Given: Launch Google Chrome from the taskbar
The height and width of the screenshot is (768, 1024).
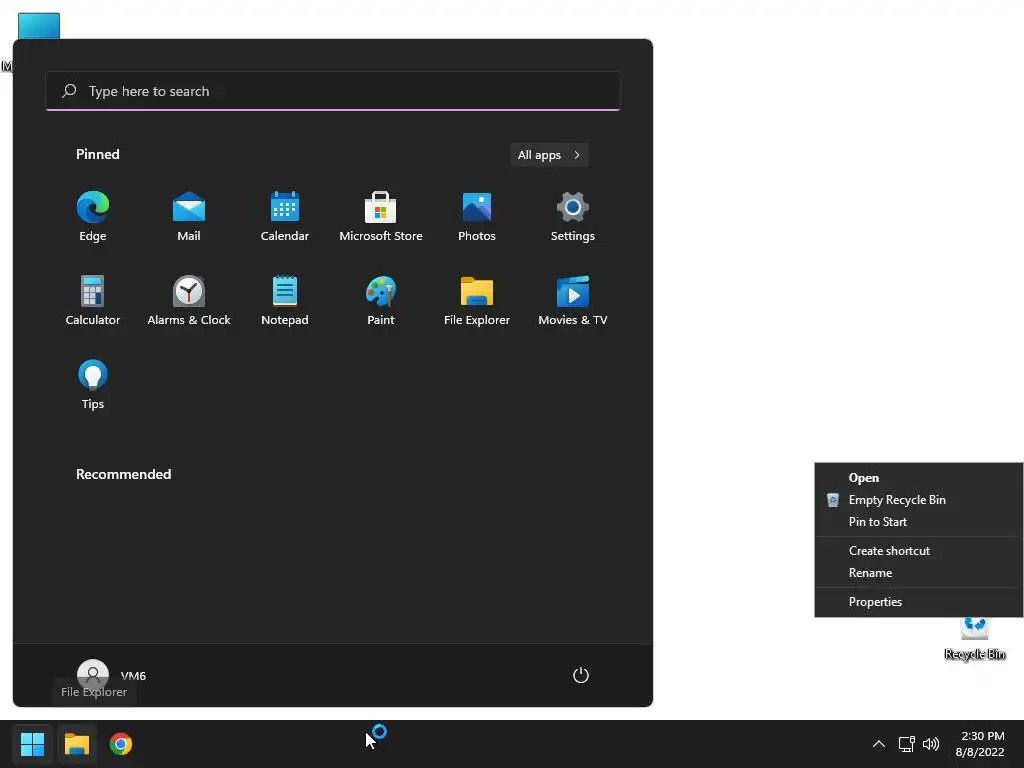Looking at the screenshot, I should tap(121, 744).
